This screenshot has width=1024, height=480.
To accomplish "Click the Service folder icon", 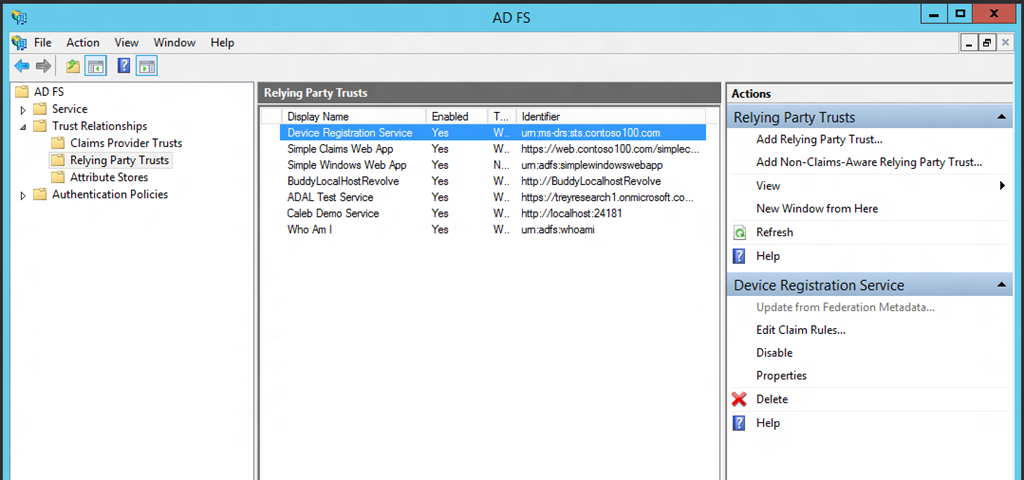I will point(40,109).
